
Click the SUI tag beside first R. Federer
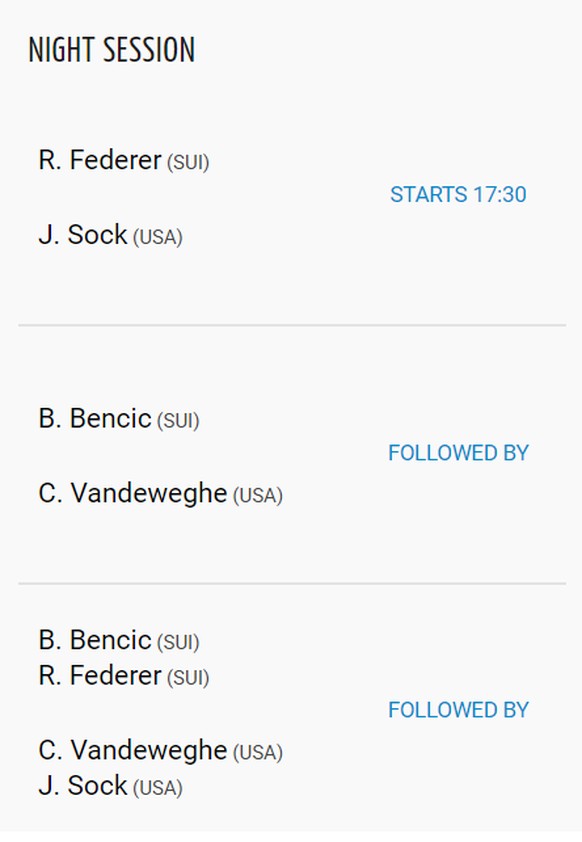coord(188,162)
